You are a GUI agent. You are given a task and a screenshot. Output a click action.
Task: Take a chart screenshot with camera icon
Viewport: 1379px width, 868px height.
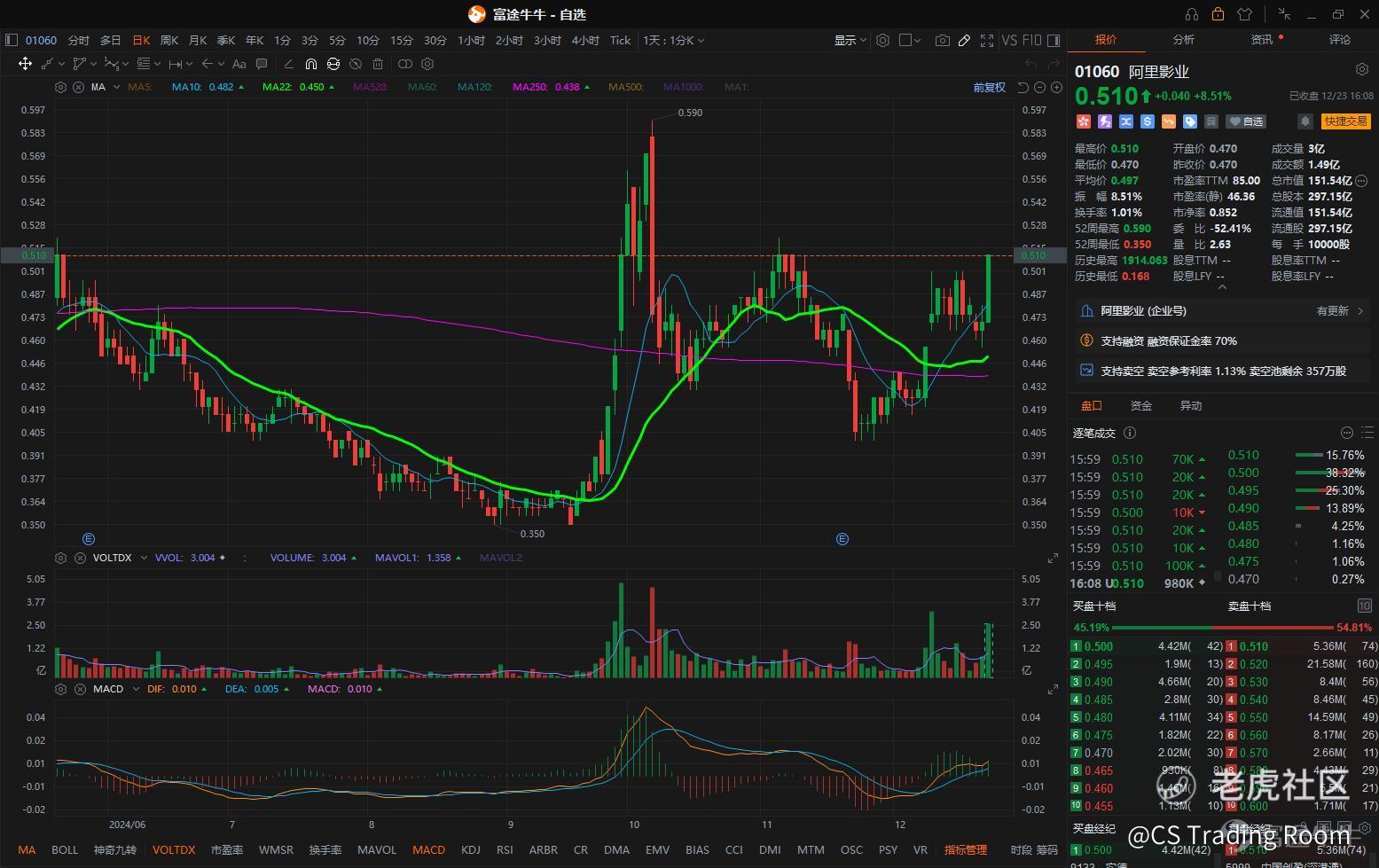[942, 40]
